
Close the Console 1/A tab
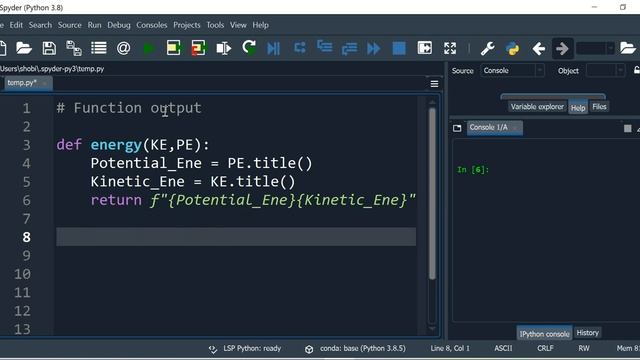tap(516, 128)
